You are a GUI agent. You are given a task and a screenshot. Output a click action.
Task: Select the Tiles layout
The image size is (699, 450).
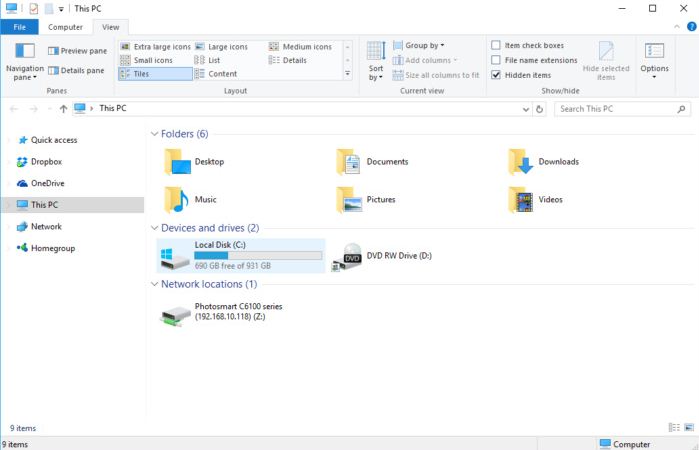click(155, 74)
